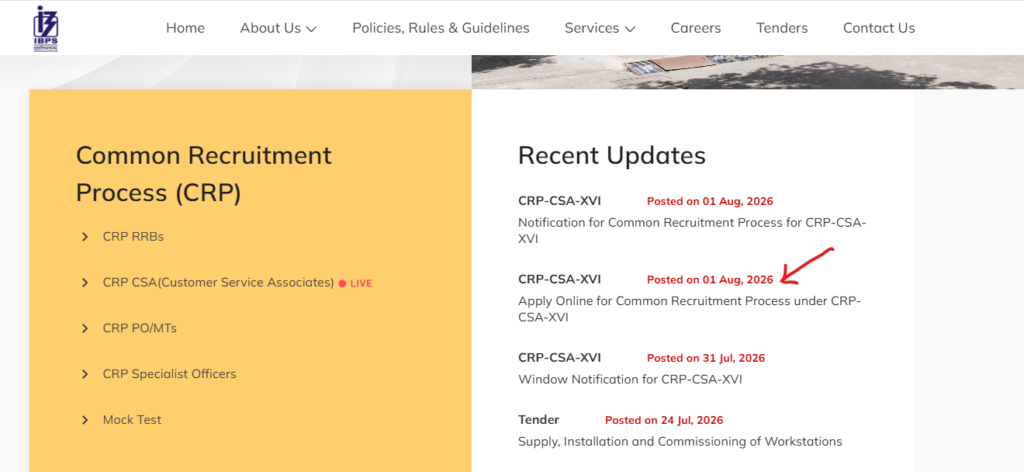Click the IBPS logo
This screenshot has width=1024, height=472.
click(46, 28)
